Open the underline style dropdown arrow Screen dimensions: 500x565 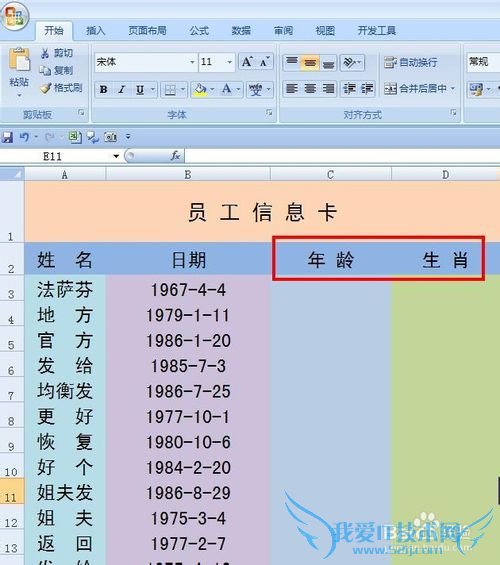(x=152, y=89)
